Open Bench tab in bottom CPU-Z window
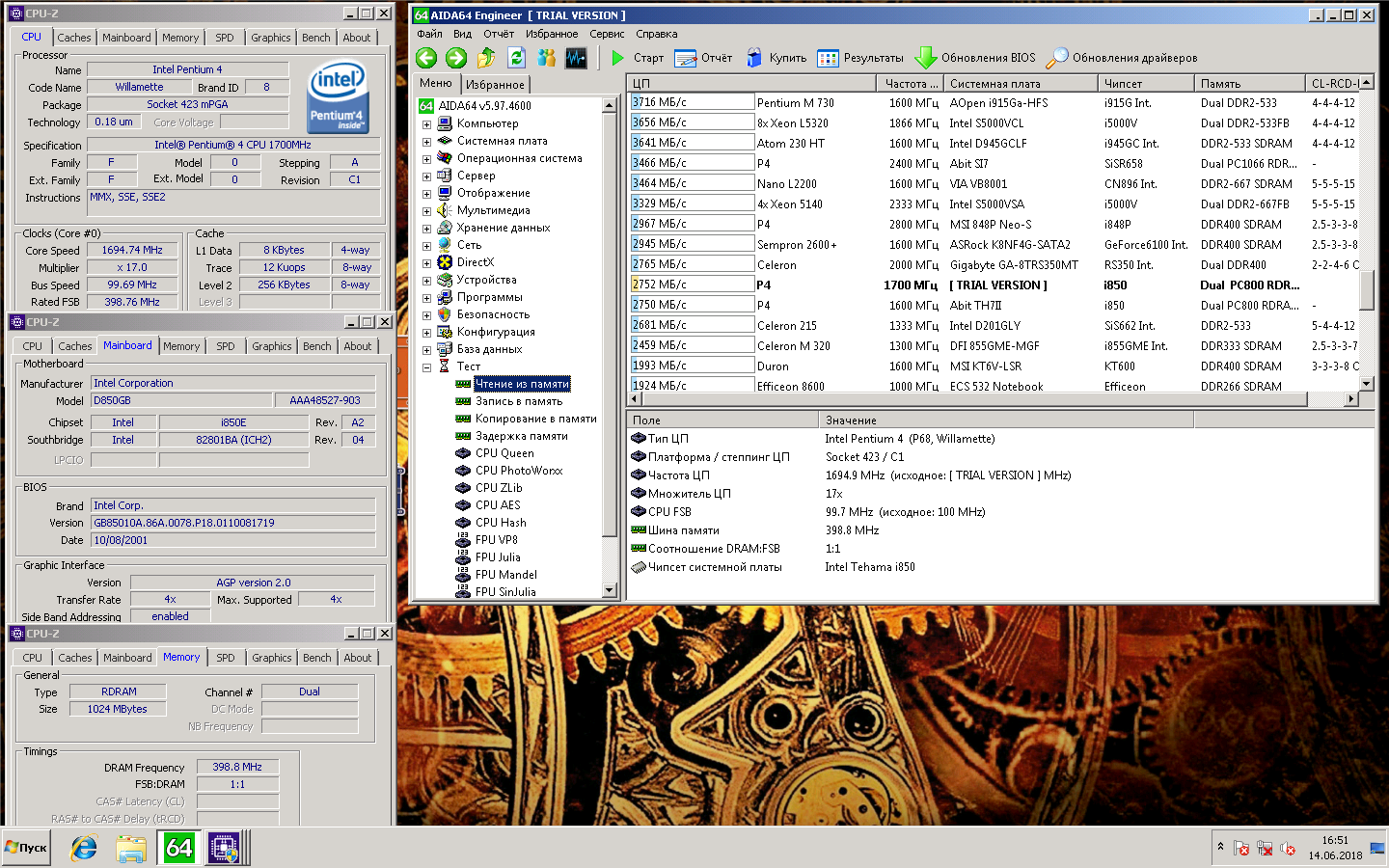Image resolution: width=1389 pixels, height=868 pixels. pos(317,658)
